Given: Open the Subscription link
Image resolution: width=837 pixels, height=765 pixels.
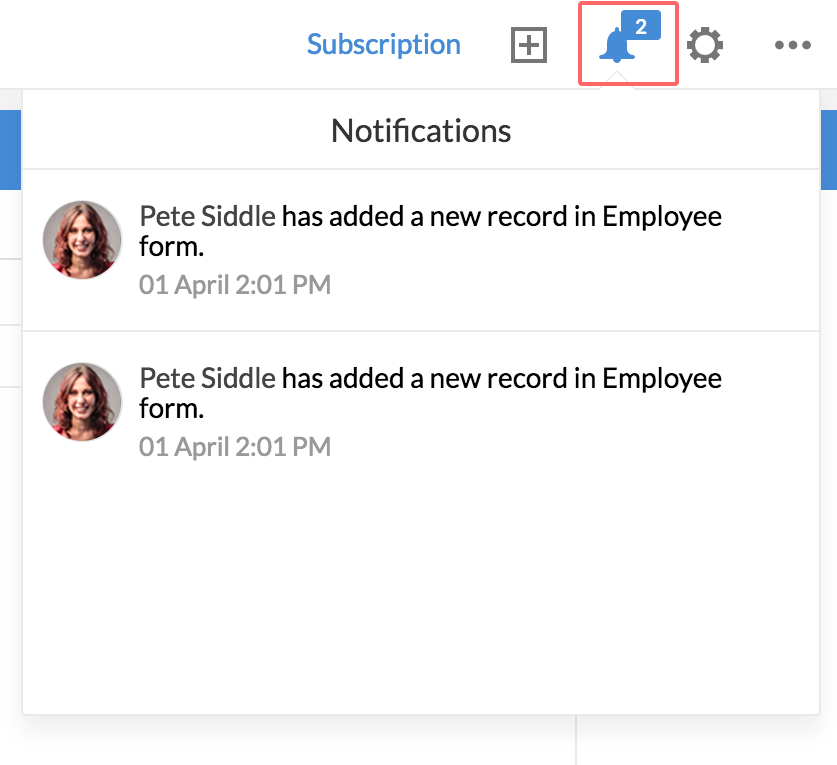Looking at the screenshot, I should tap(383, 45).
